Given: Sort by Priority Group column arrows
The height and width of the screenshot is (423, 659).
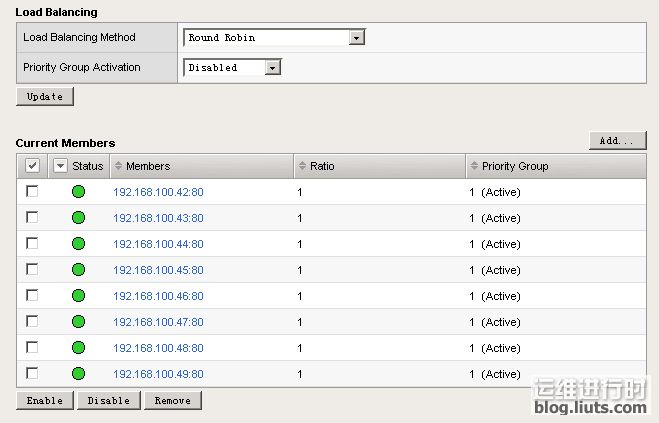Looking at the screenshot, I should click(x=475, y=166).
